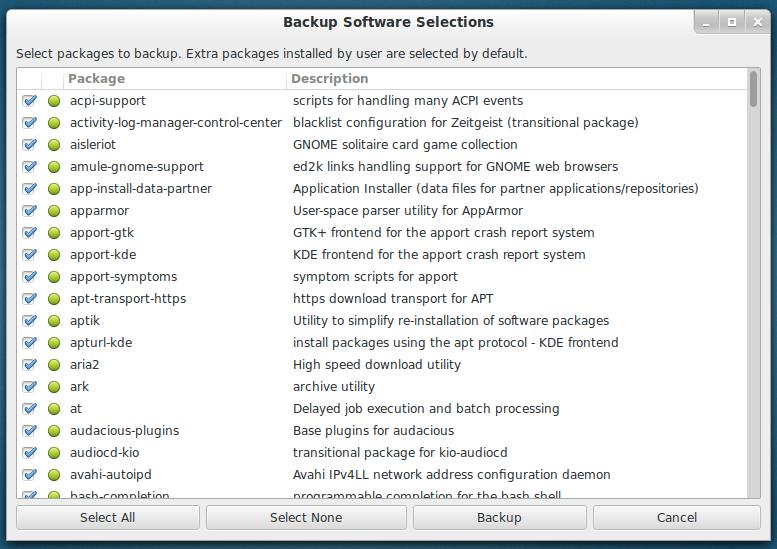The width and height of the screenshot is (777, 549).
Task: Sort list by Package column header
Action: coord(175,79)
